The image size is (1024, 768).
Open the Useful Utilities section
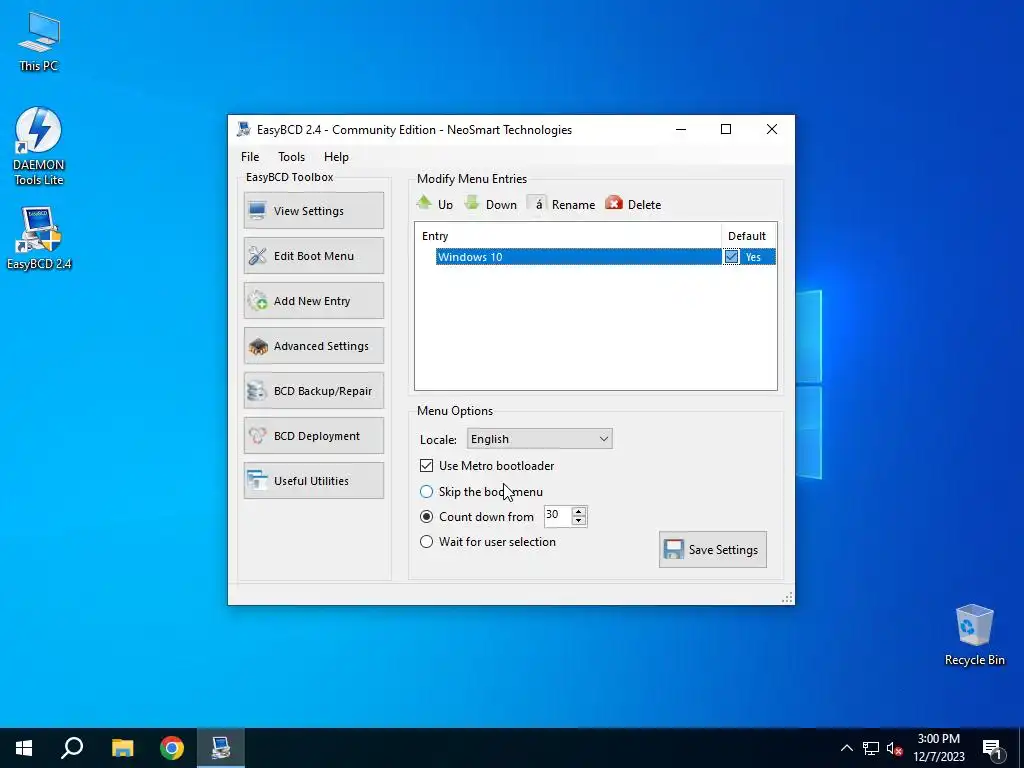tap(313, 481)
